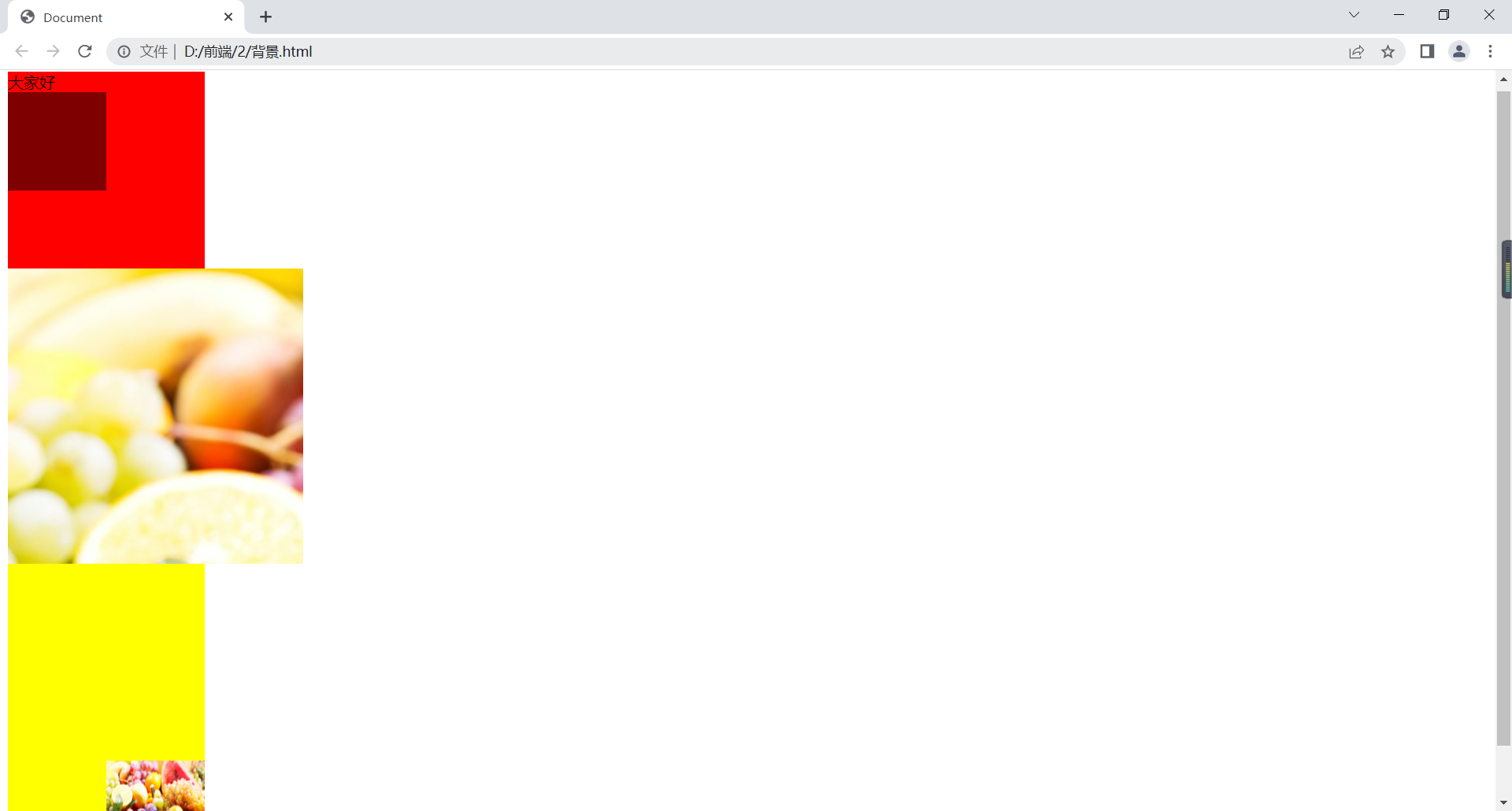
Task: Click the yellow box area
Action: 106,661
